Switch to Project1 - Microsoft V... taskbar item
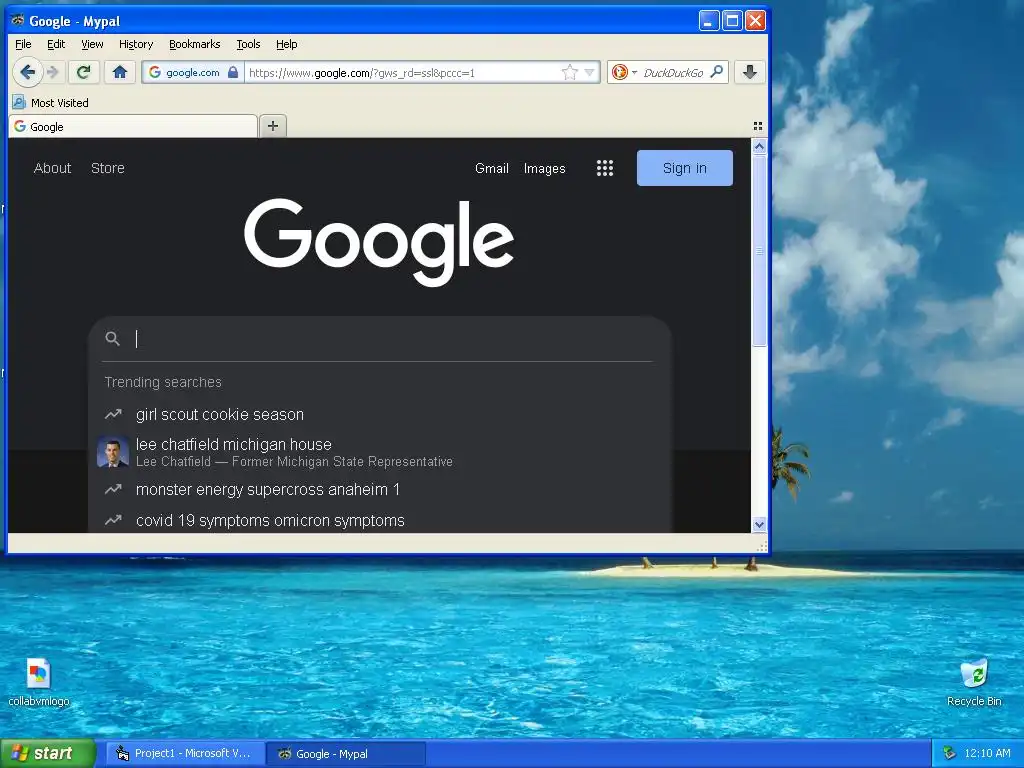 (185, 754)
